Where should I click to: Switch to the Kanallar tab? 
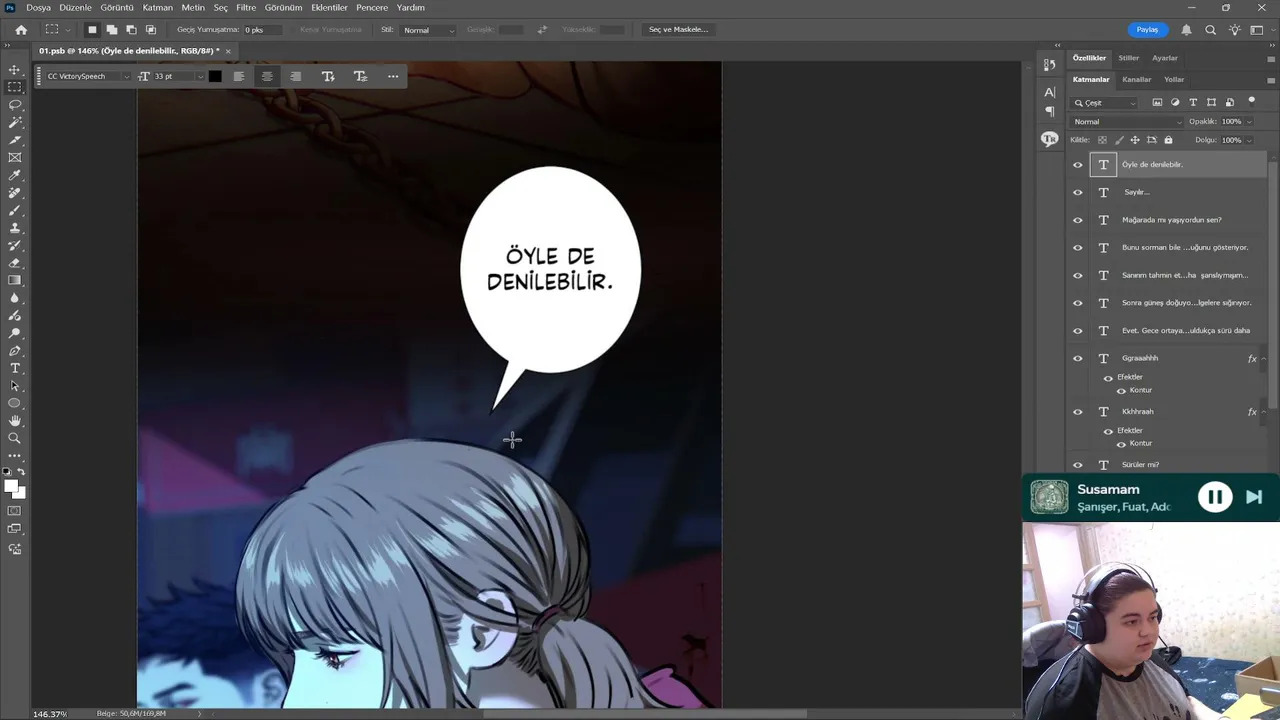pyautogui.click(x=1137, y=79)
